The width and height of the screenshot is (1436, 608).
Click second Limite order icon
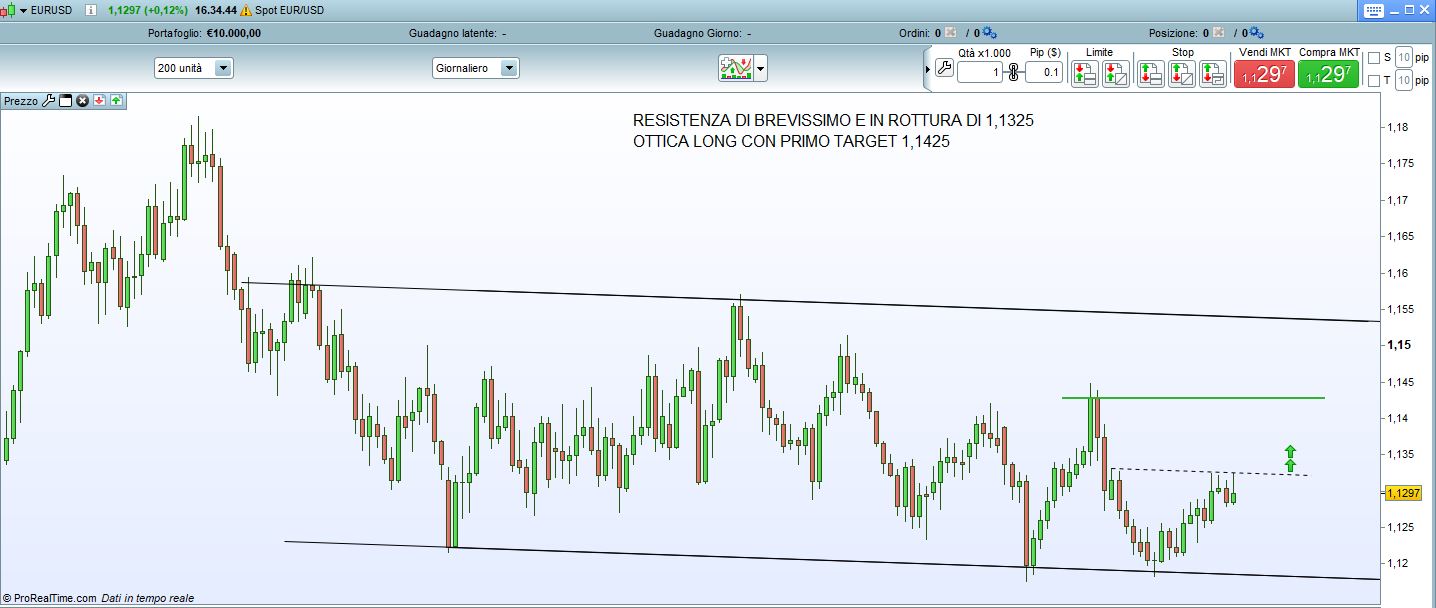[x=1115, y=73]
